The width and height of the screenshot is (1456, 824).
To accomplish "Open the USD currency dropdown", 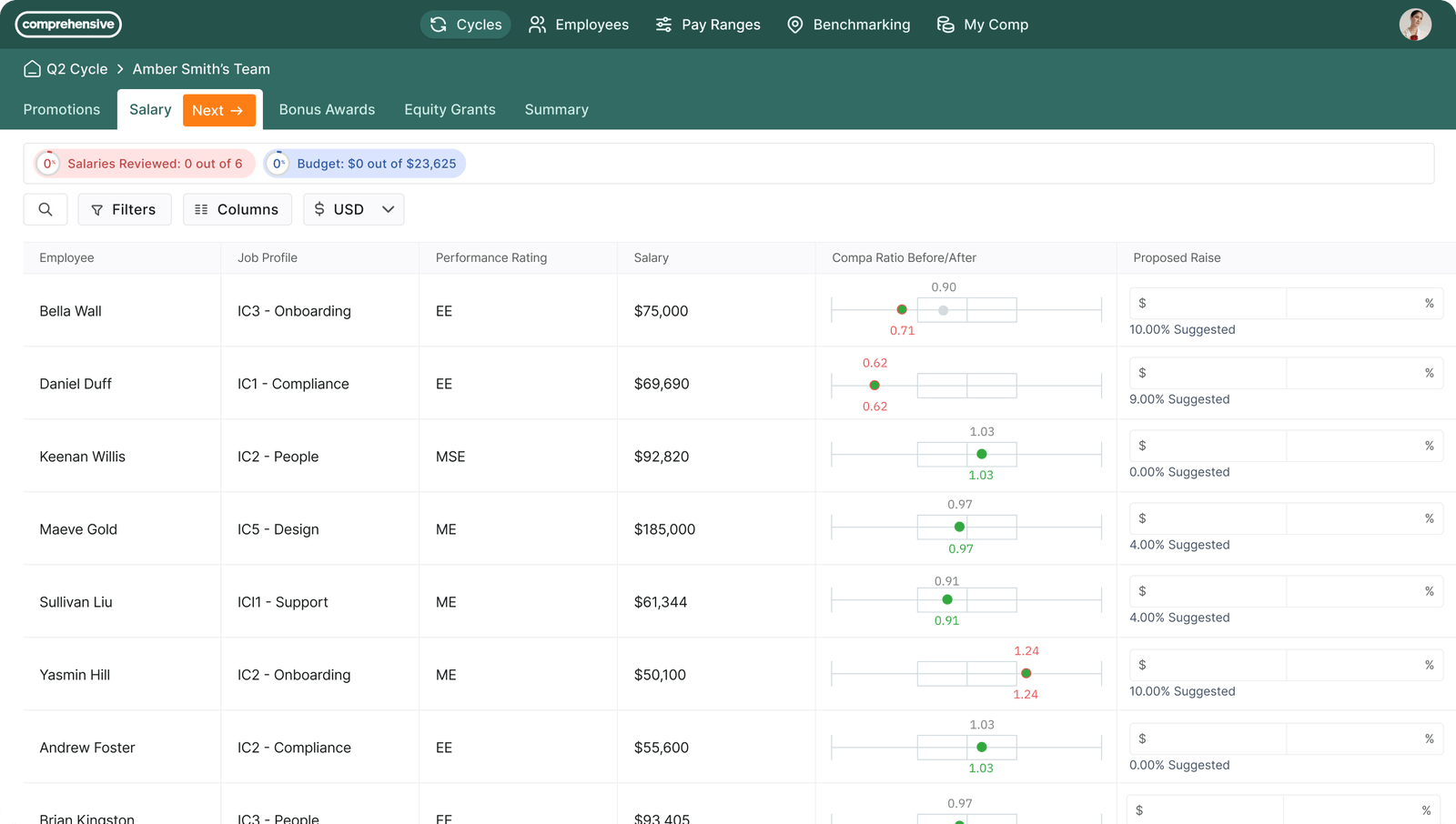I will [353, 209].
